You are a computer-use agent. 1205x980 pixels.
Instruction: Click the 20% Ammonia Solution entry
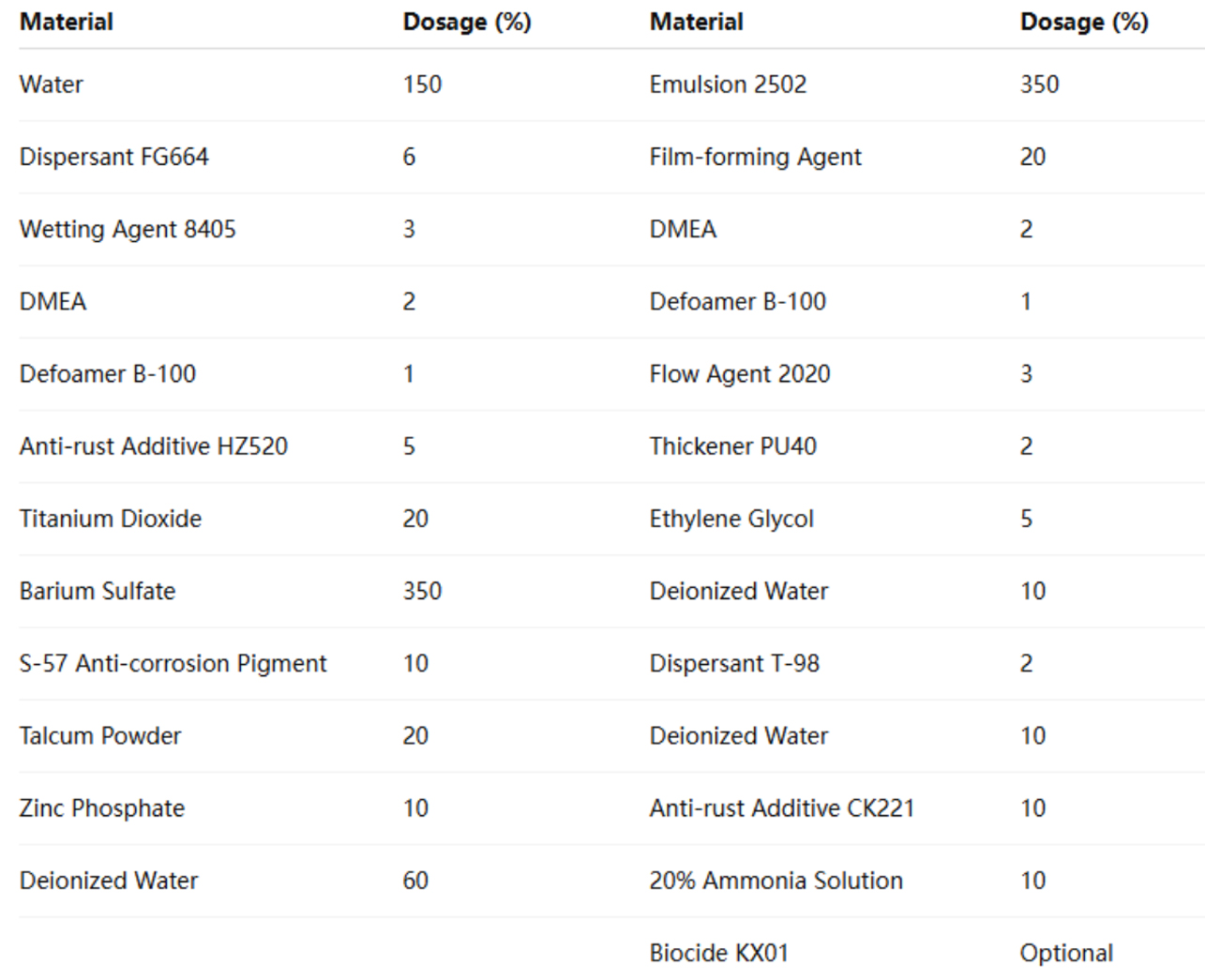click(776, 881)
